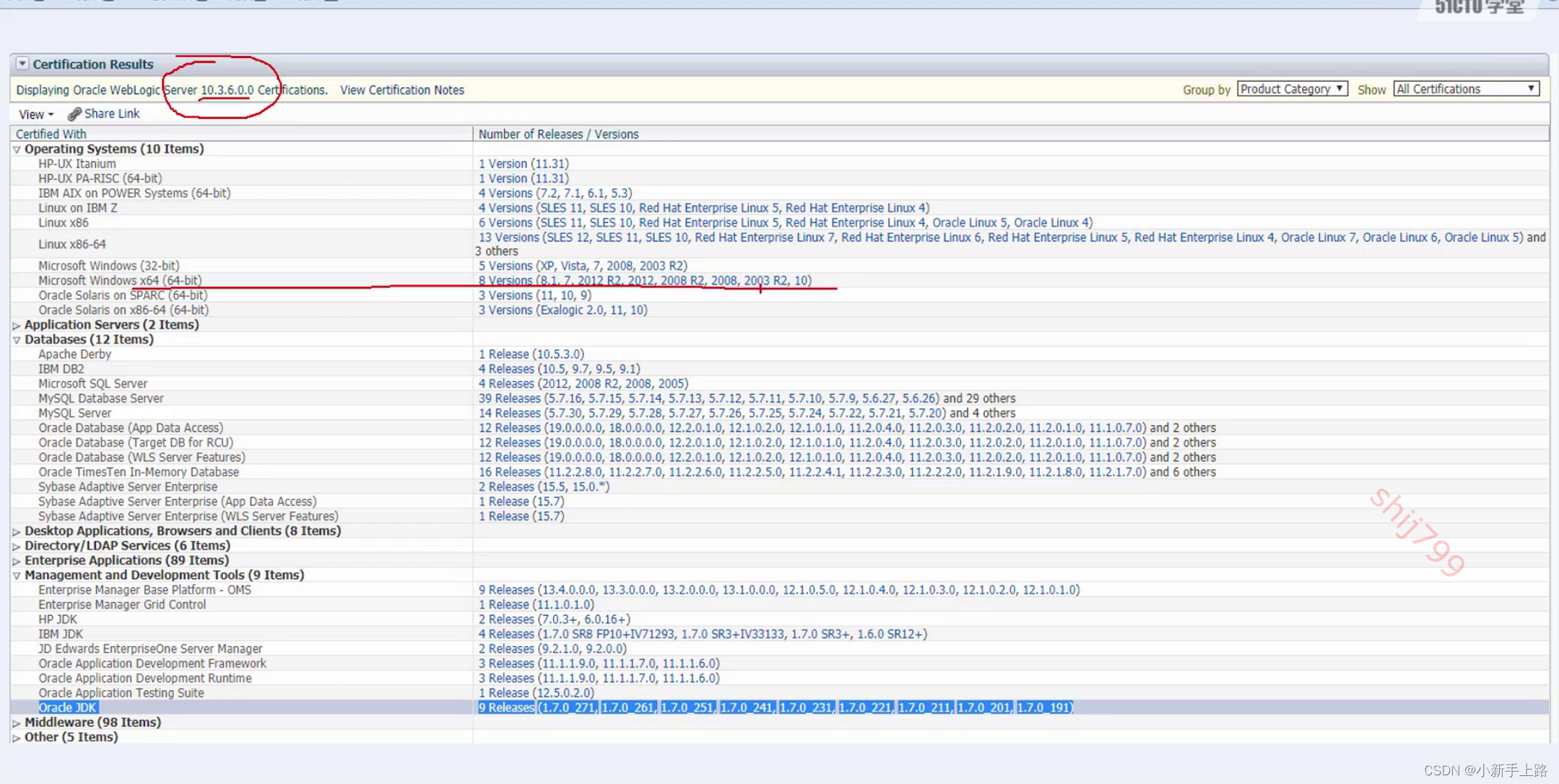1559x784 pixels.
Task: Collapse Management and Development Tools group
Action: [x=17, y=575]
